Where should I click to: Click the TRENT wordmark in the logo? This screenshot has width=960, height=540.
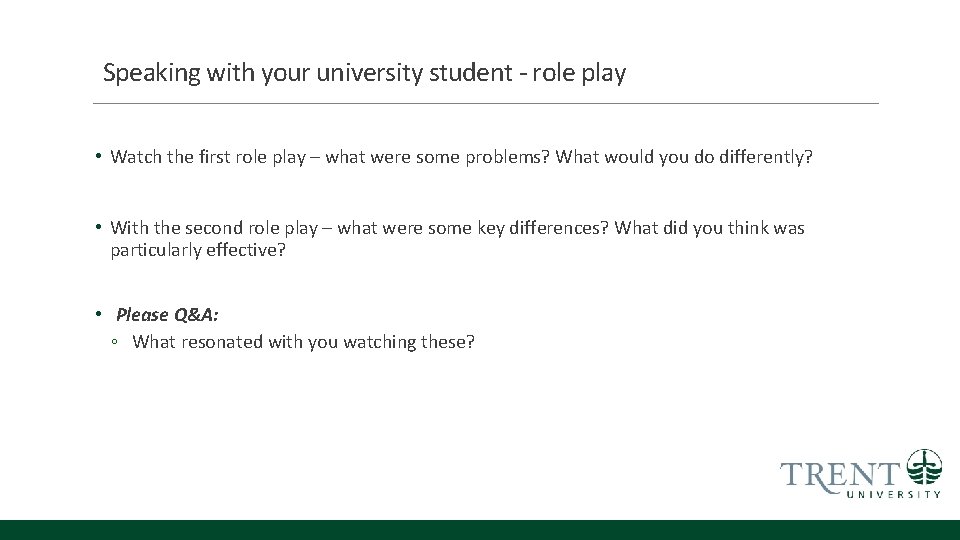839,474
